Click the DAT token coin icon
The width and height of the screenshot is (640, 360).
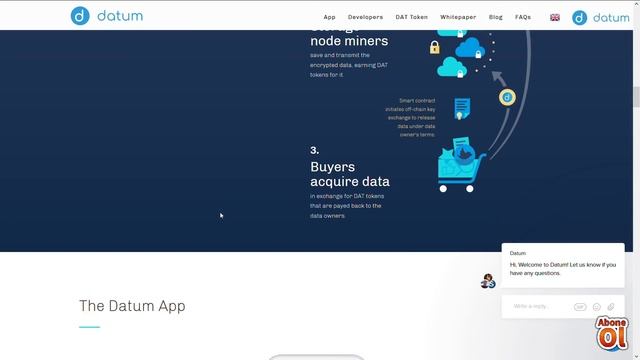pos(507,98)
